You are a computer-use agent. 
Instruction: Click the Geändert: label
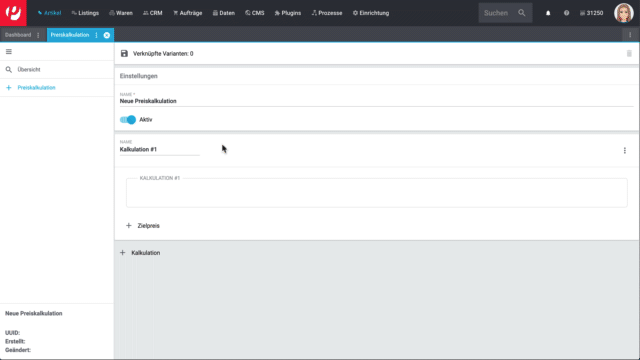pyautogui.click(x=18, y=350)
